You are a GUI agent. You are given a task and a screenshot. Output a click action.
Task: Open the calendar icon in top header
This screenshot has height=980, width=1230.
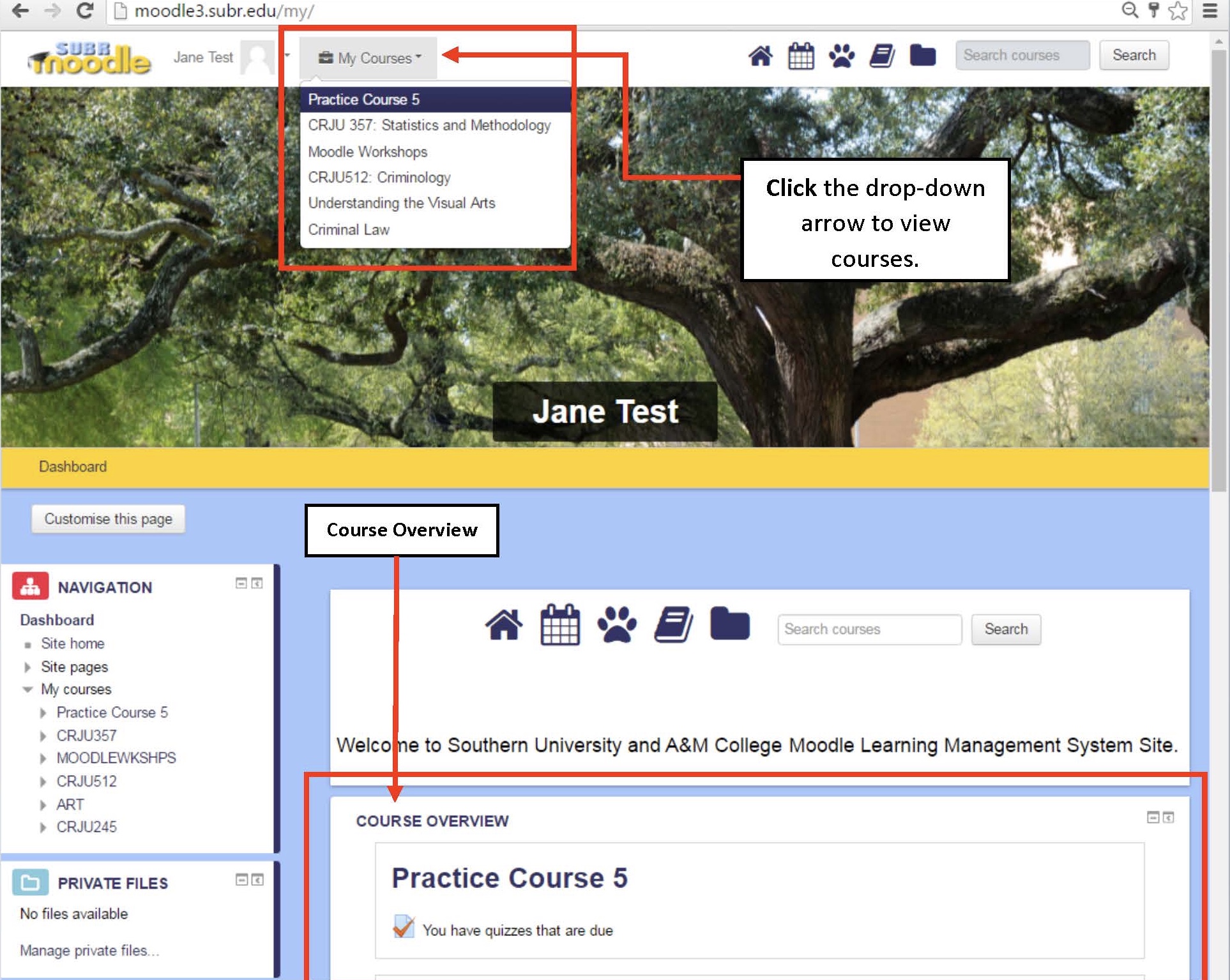click(x=801, y=56)
